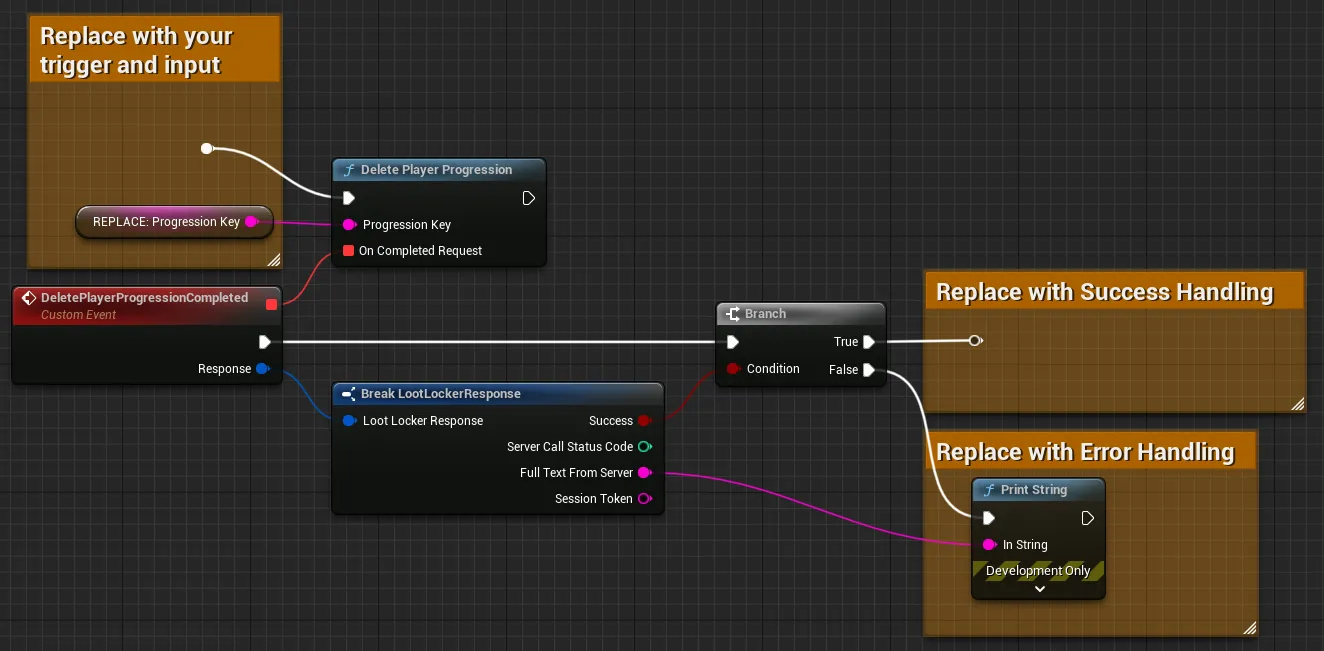Select the Print String node title
The height and width of the screenshot is (651, 1324).
click(1034, 490)
